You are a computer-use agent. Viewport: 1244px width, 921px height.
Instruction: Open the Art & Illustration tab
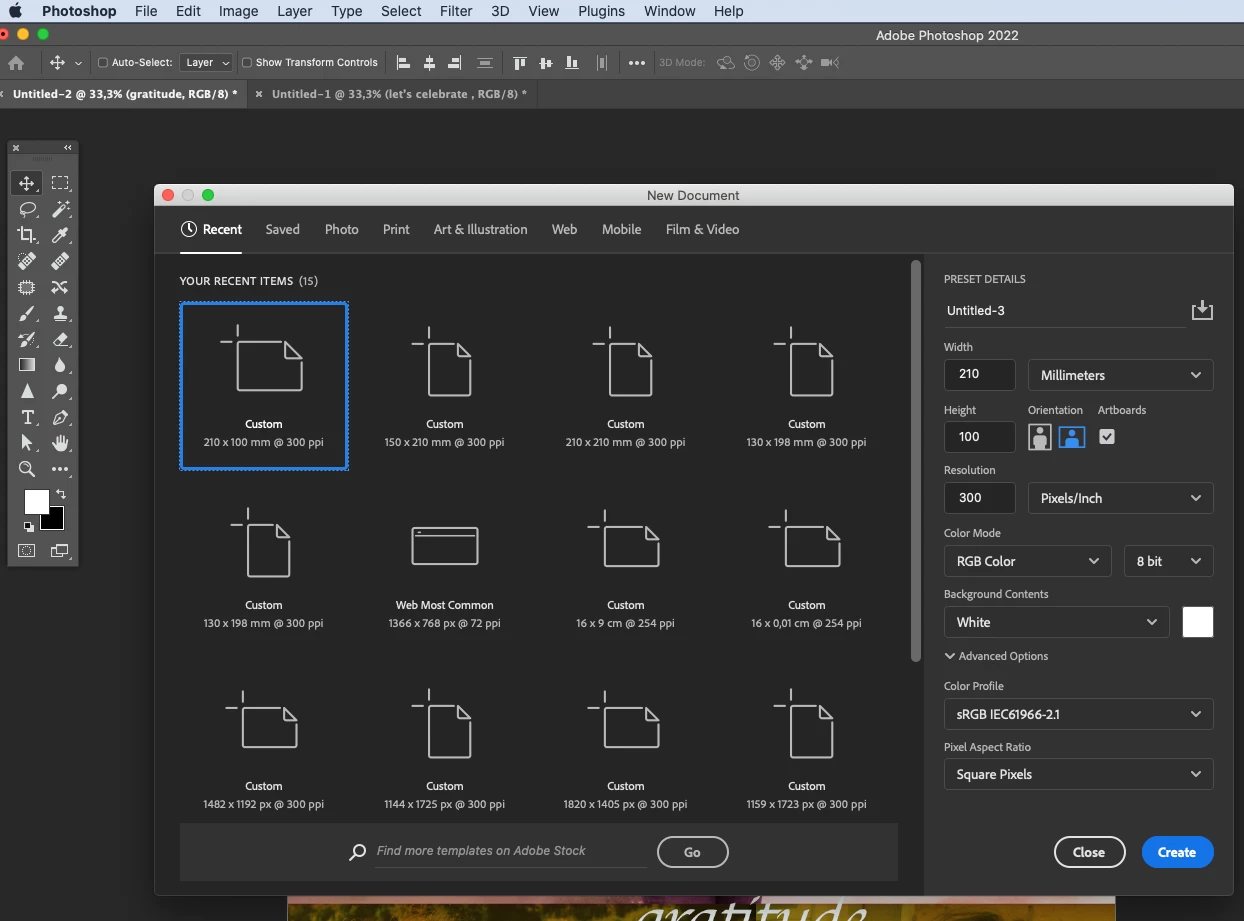coord(480,229)
